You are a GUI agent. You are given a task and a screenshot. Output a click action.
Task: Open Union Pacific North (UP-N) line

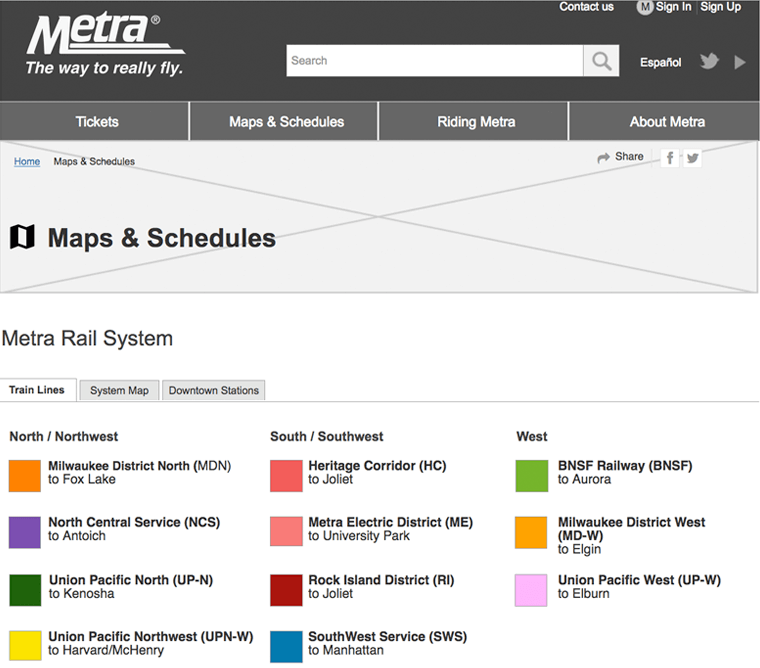[x=131, y=580]
